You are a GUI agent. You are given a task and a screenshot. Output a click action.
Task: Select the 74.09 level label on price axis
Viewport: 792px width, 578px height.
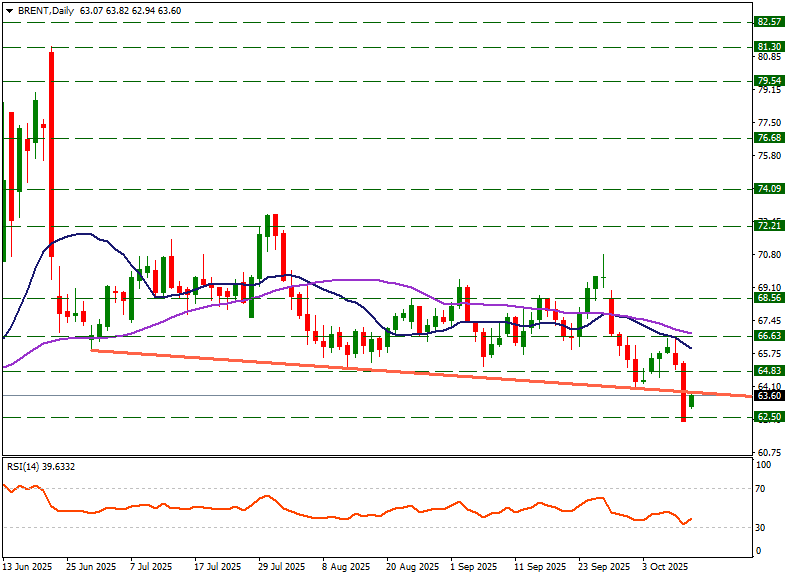[768, 188]
